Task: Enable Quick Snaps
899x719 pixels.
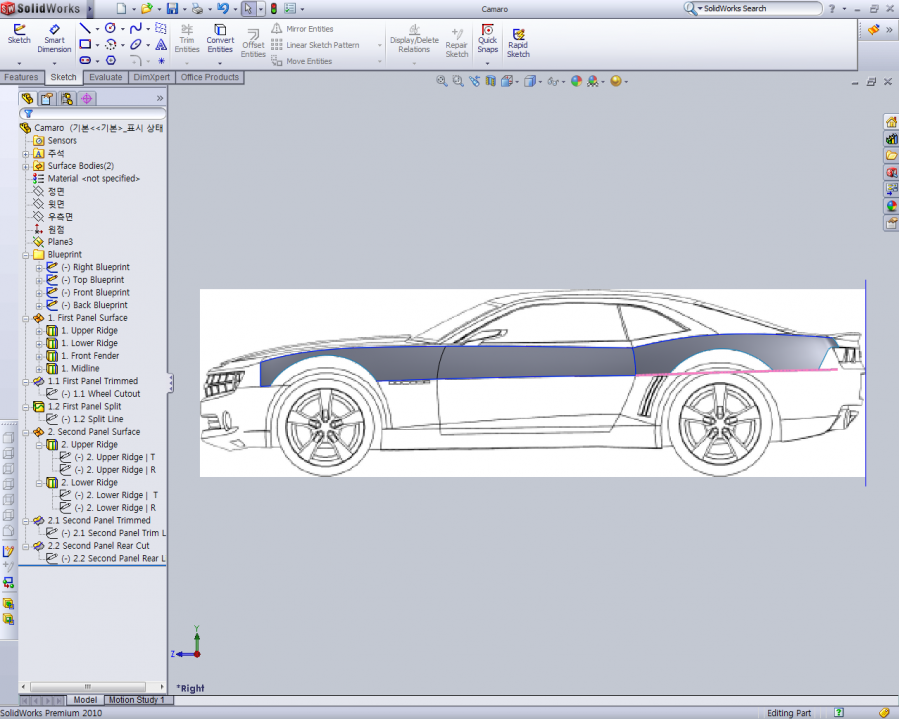Action: point(488,40)
